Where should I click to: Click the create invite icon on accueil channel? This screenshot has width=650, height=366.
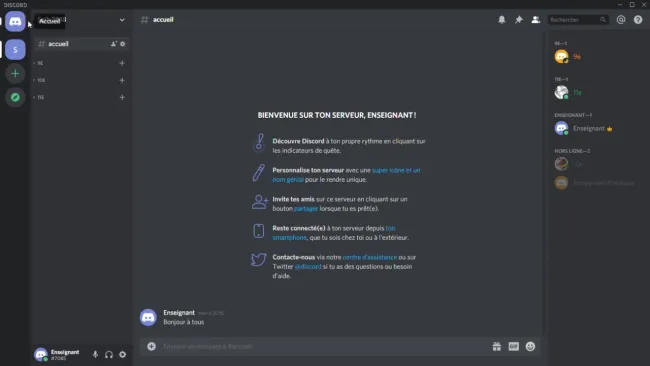click(114, 44)
